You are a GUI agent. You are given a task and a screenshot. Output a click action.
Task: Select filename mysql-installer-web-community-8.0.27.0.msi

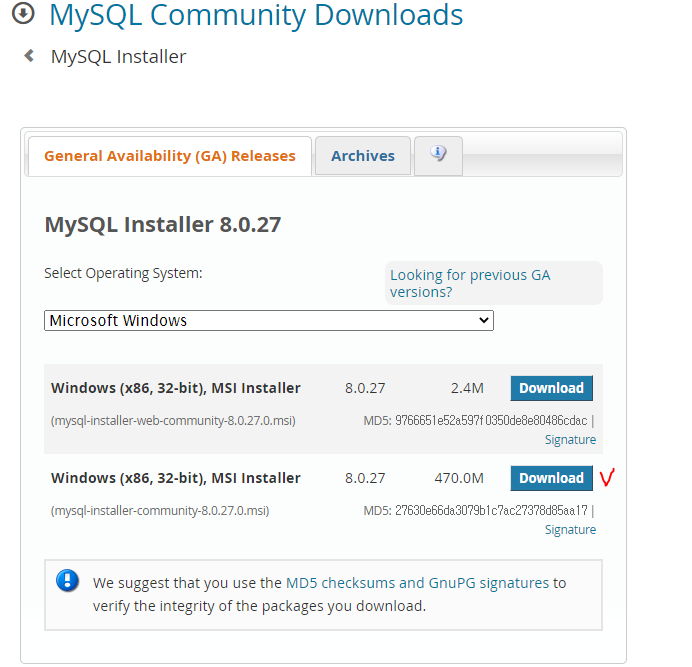[173, 421]
